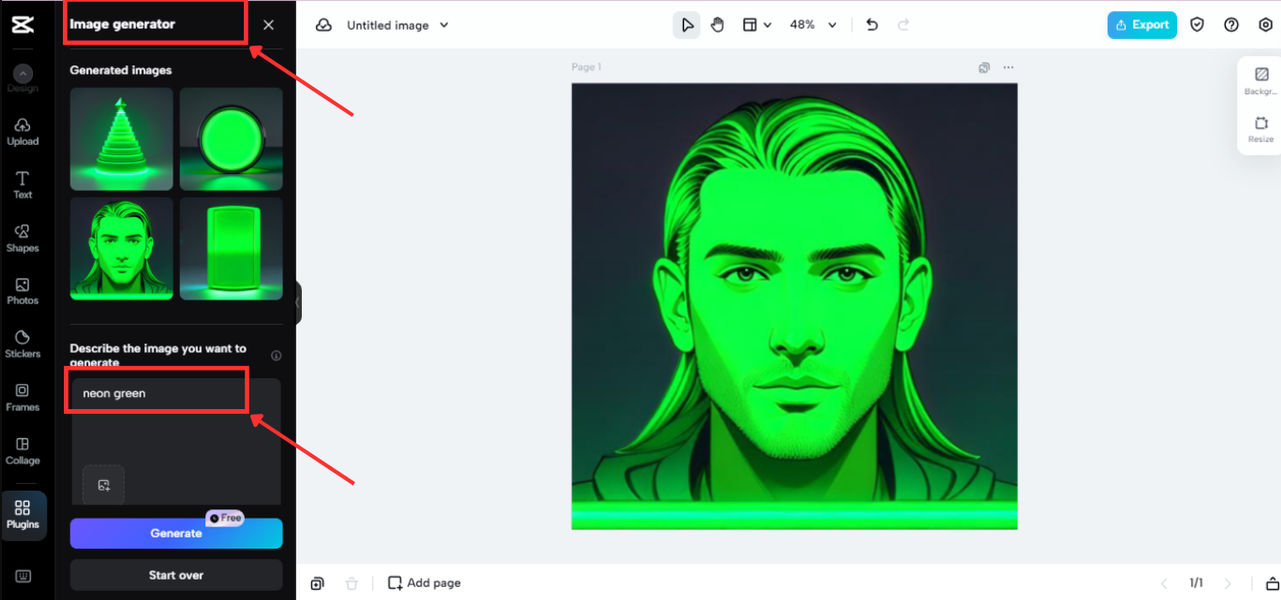The width and height of the screenshot is (1281, 600).
Task: Duplicate Page 1 using the copy icon
Action: (x=984, y=68)
